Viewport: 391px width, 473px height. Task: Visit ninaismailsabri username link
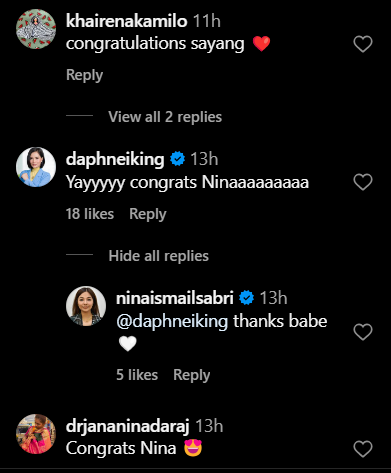tap(175, 298)
